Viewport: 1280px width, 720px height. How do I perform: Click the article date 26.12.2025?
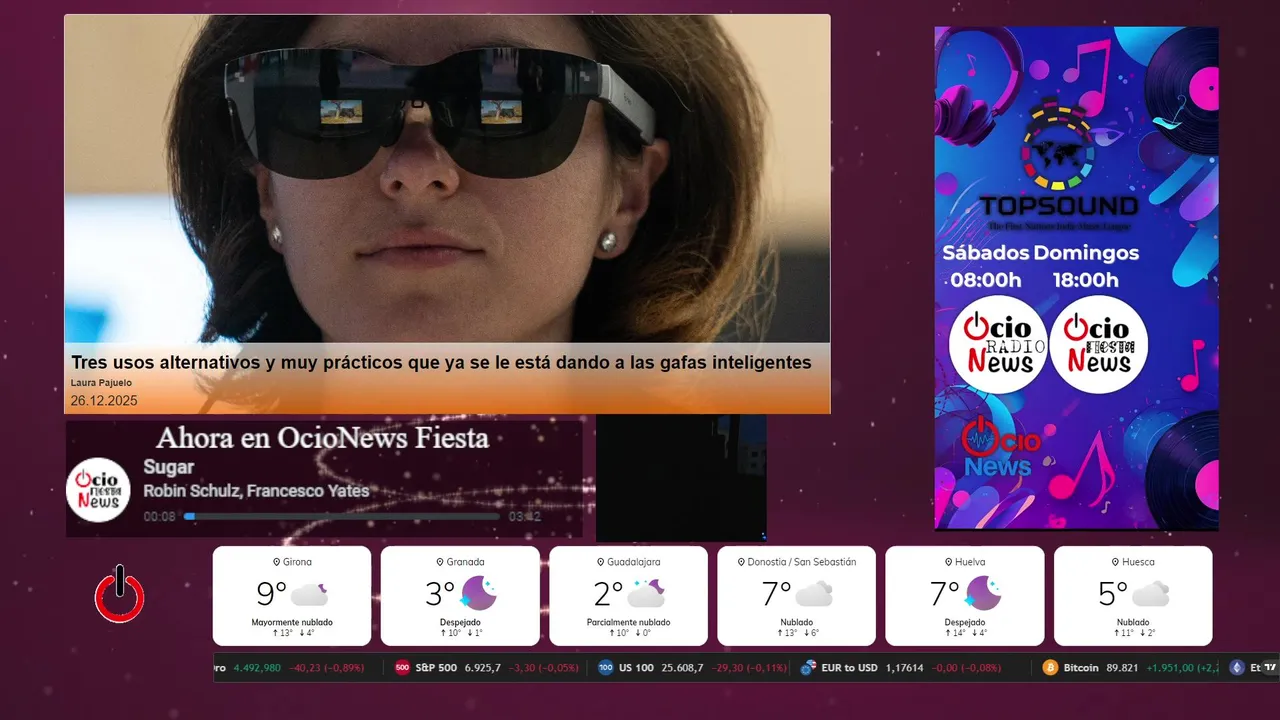click(x=104, y=401)
